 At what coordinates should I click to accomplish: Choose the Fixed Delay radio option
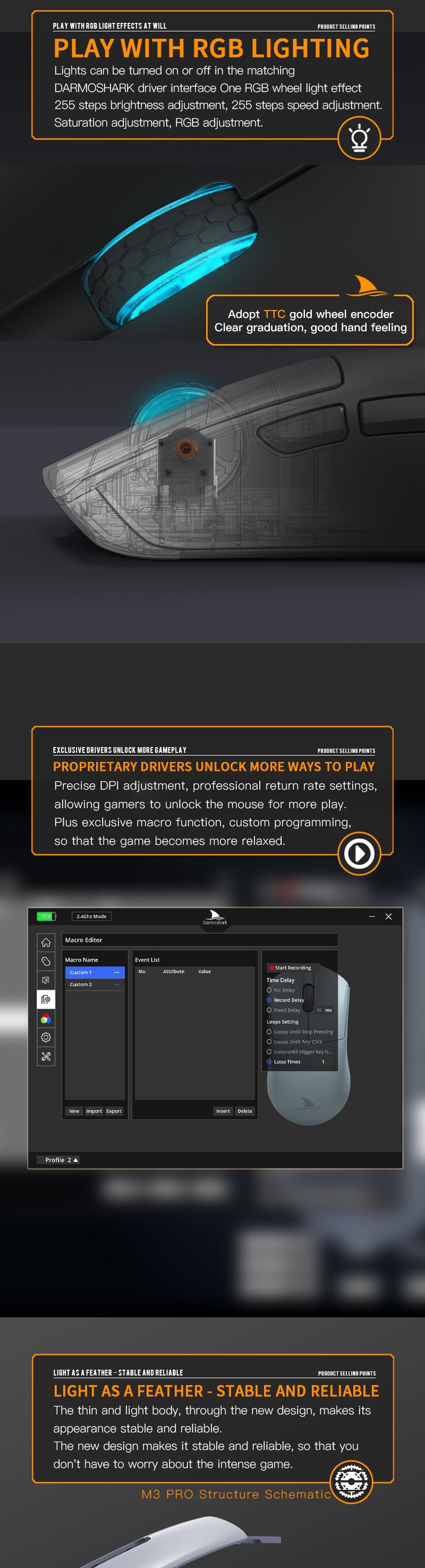(x=269, y=1010)
